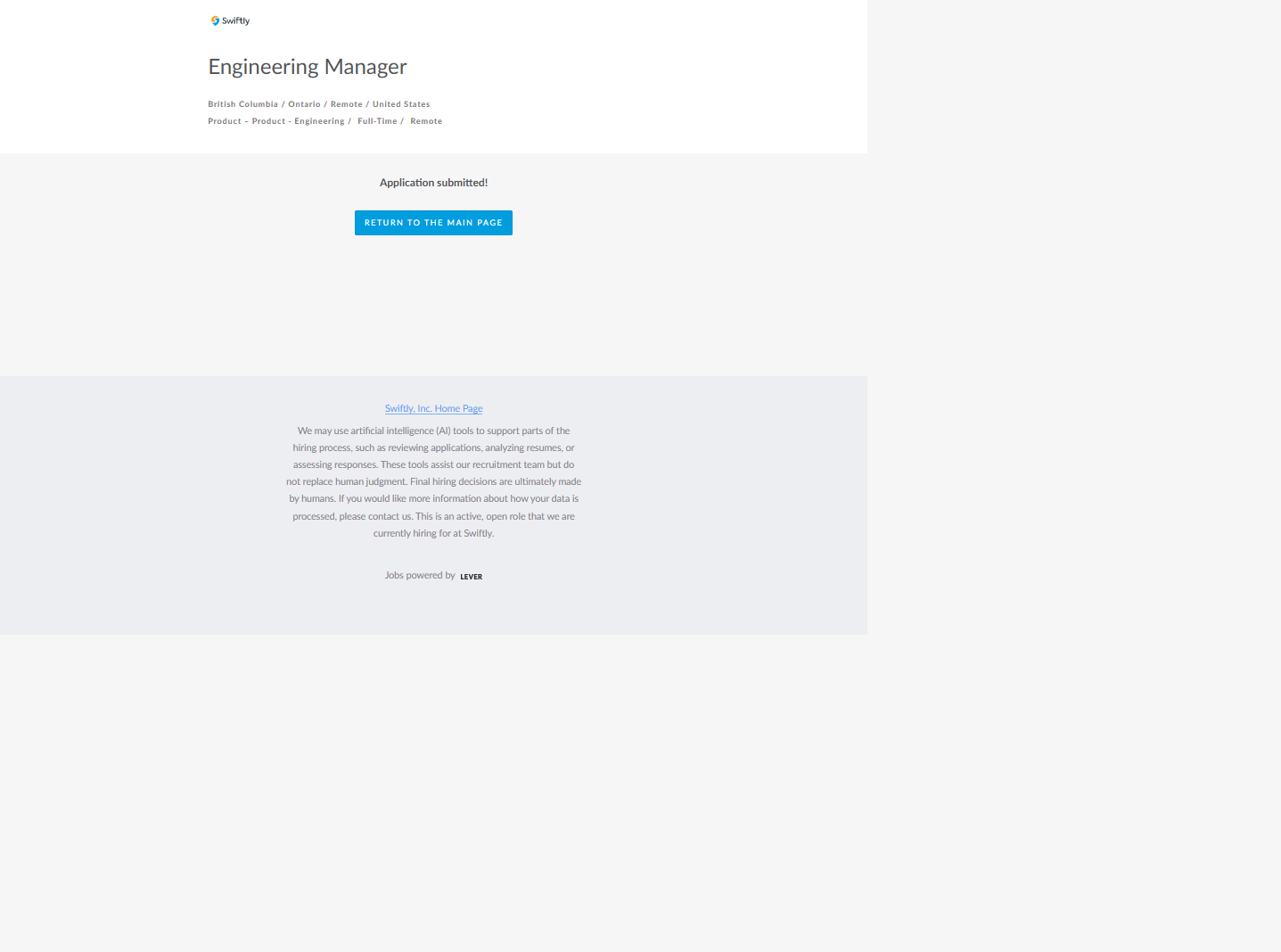Screen dimensions: 1281x952
Task: Click the Full-Time commitment label
Action: [377, 121]
